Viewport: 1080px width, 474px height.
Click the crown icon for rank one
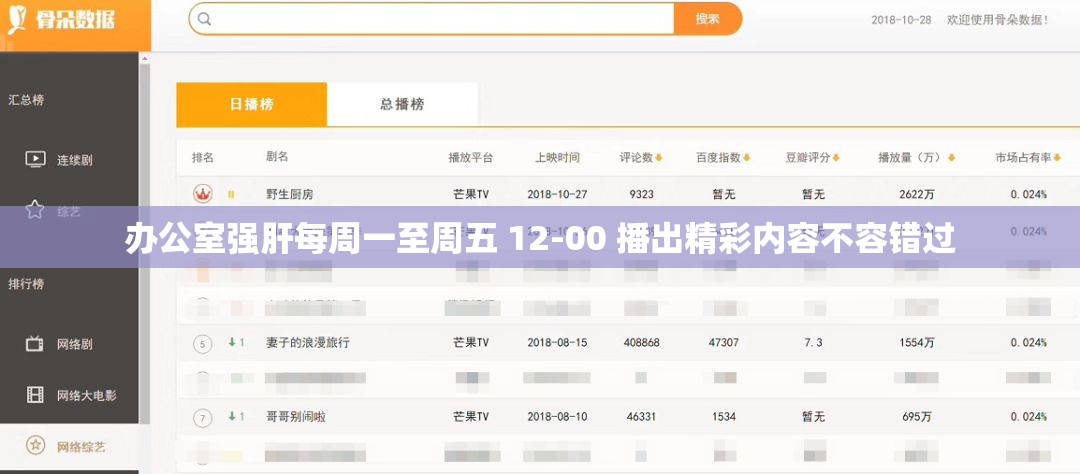(x=202, y=194)
